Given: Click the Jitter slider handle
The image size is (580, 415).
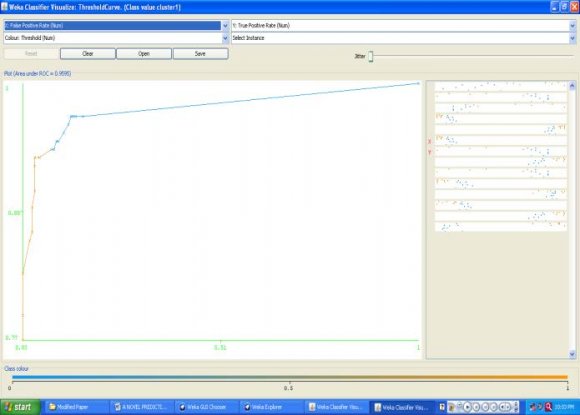Looking at the screenshot, I should 371,56.
